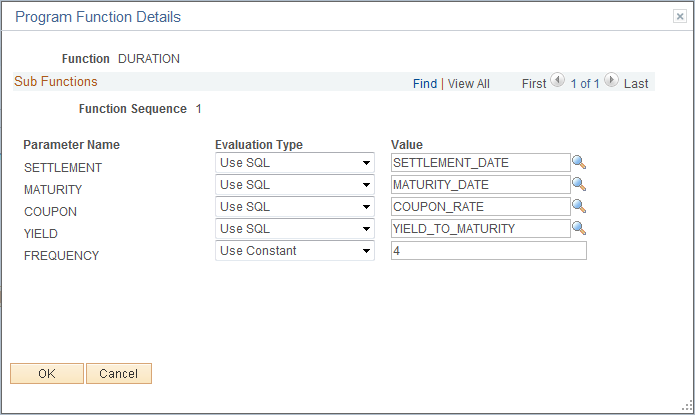Click the MATURITY parameter name

(x=53, y=190)
